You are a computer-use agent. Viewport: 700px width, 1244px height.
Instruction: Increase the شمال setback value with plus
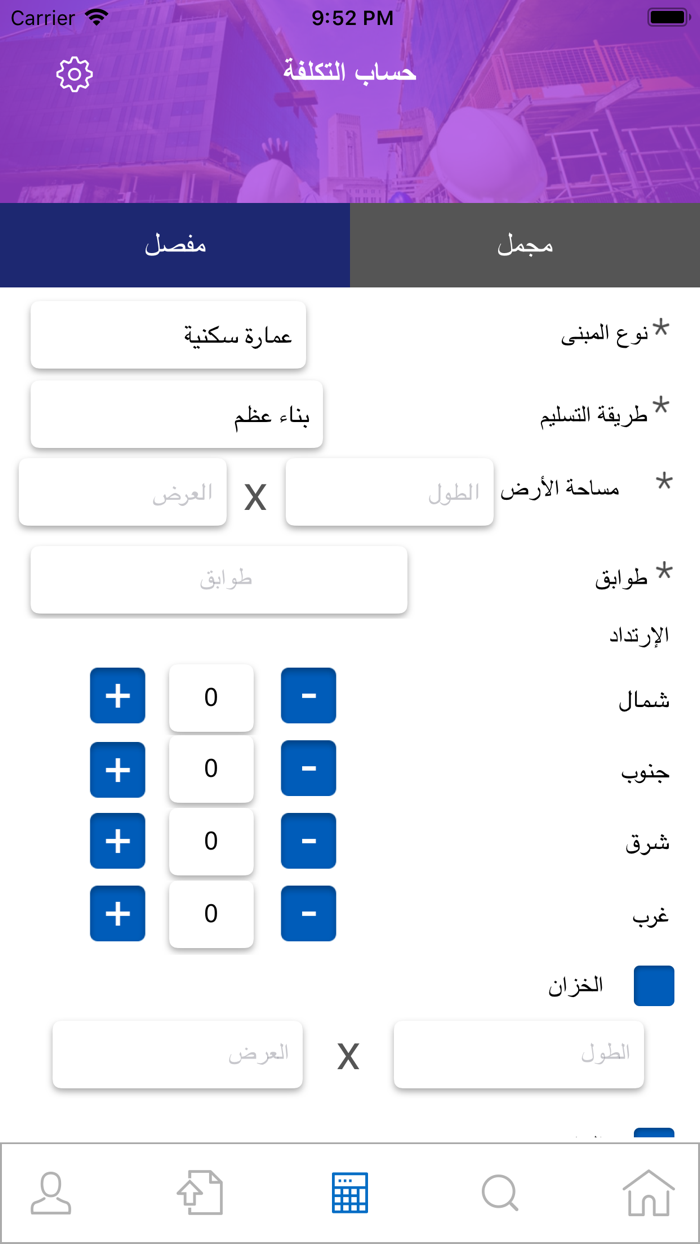click(x=117, y=696)
